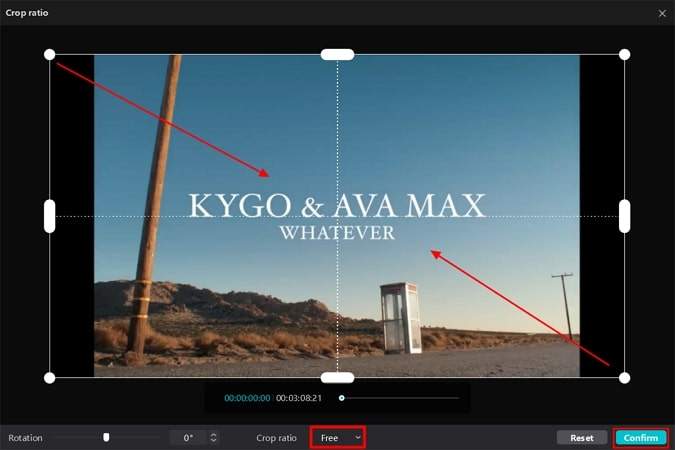675x450 pixels.
Task: Click the current timecode 00:00:00:00
Action: [x=248, y=398]
